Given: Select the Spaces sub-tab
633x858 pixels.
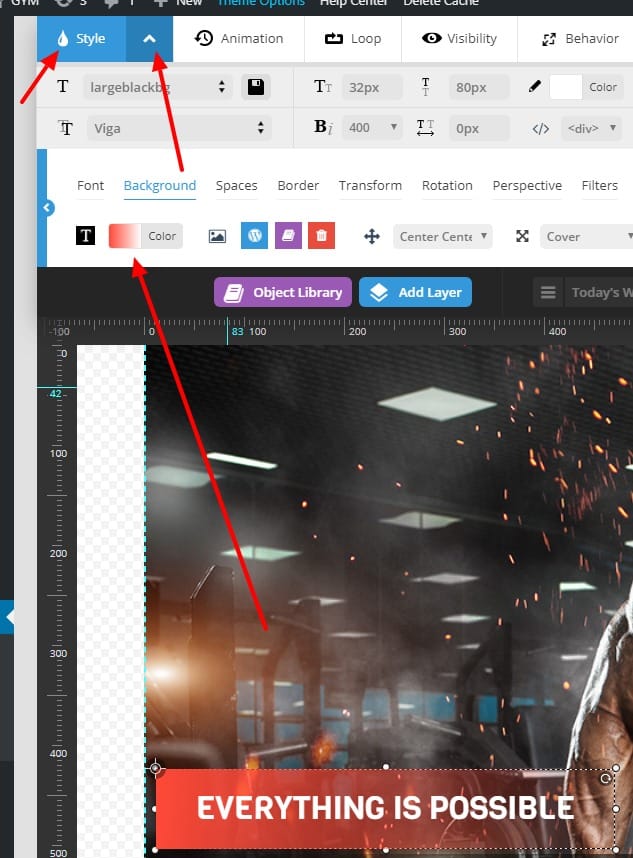Looking at the screenshot, I should pos(236,185).
